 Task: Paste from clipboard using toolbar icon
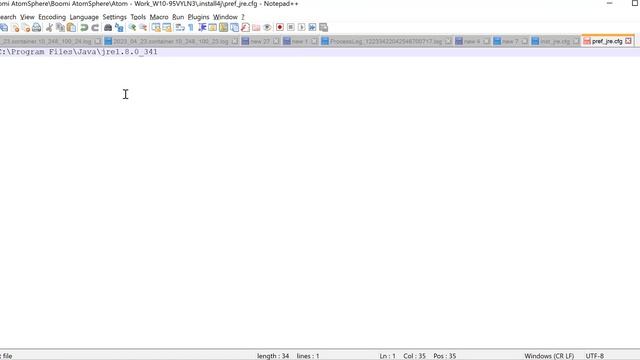(x=71, y=27)
